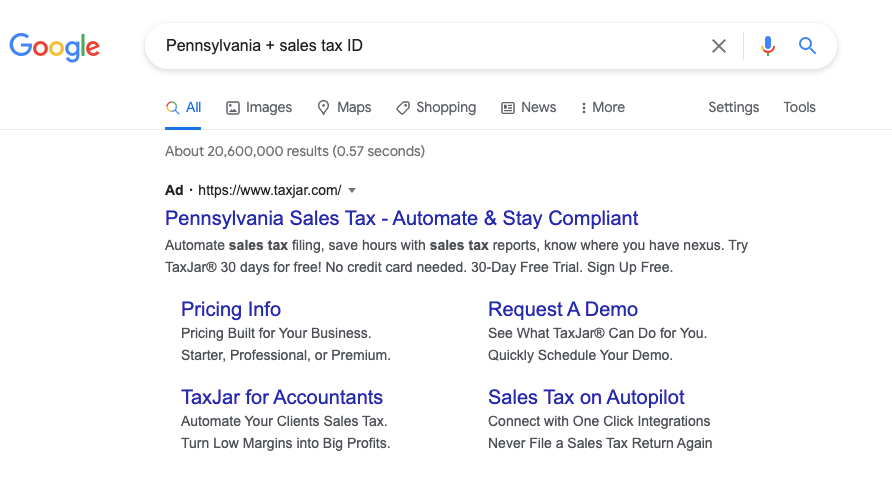The image size is (892, 480).
Task: Start voice search with microphone icon
Action: [768, 46]
